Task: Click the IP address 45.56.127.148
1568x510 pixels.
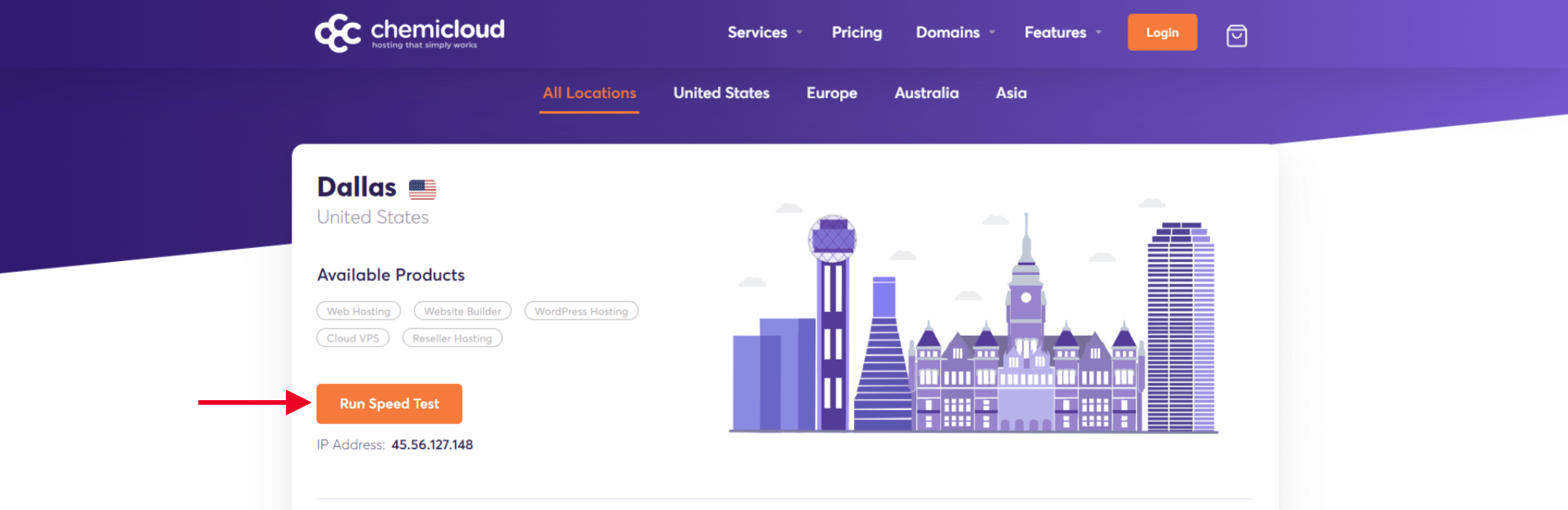Action: tap(432, 445)
